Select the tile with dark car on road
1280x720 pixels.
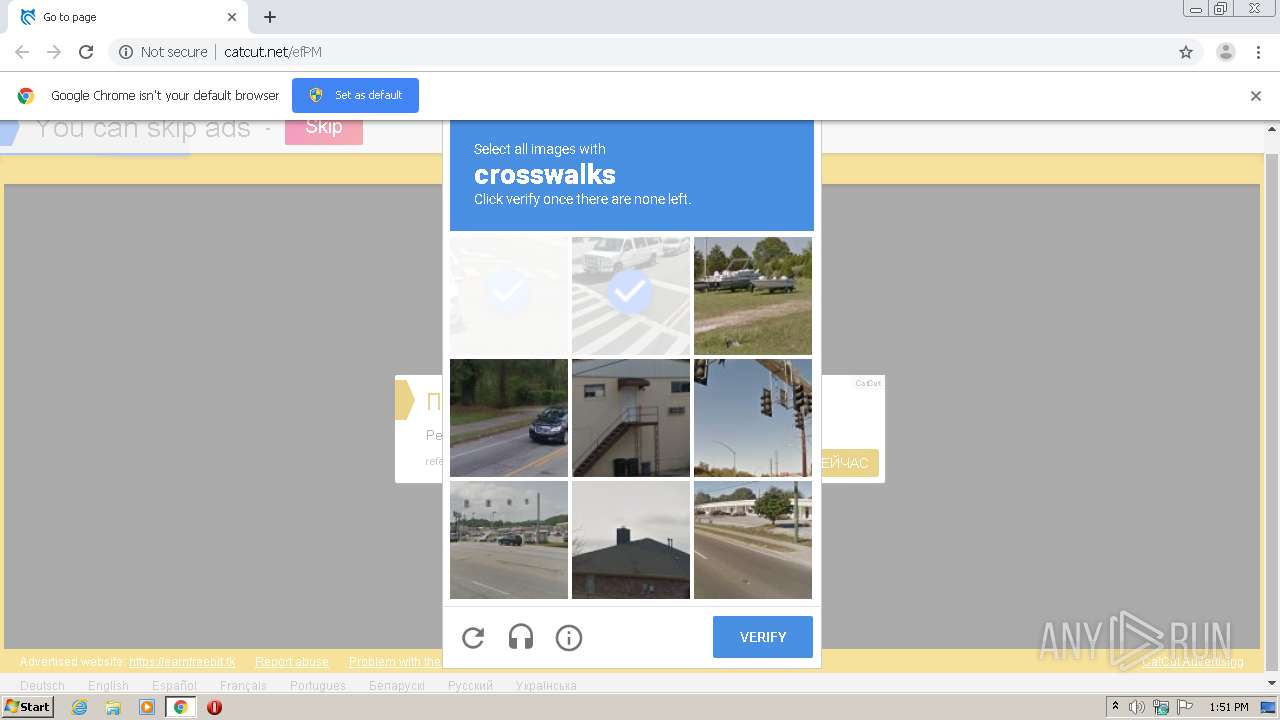509,418
